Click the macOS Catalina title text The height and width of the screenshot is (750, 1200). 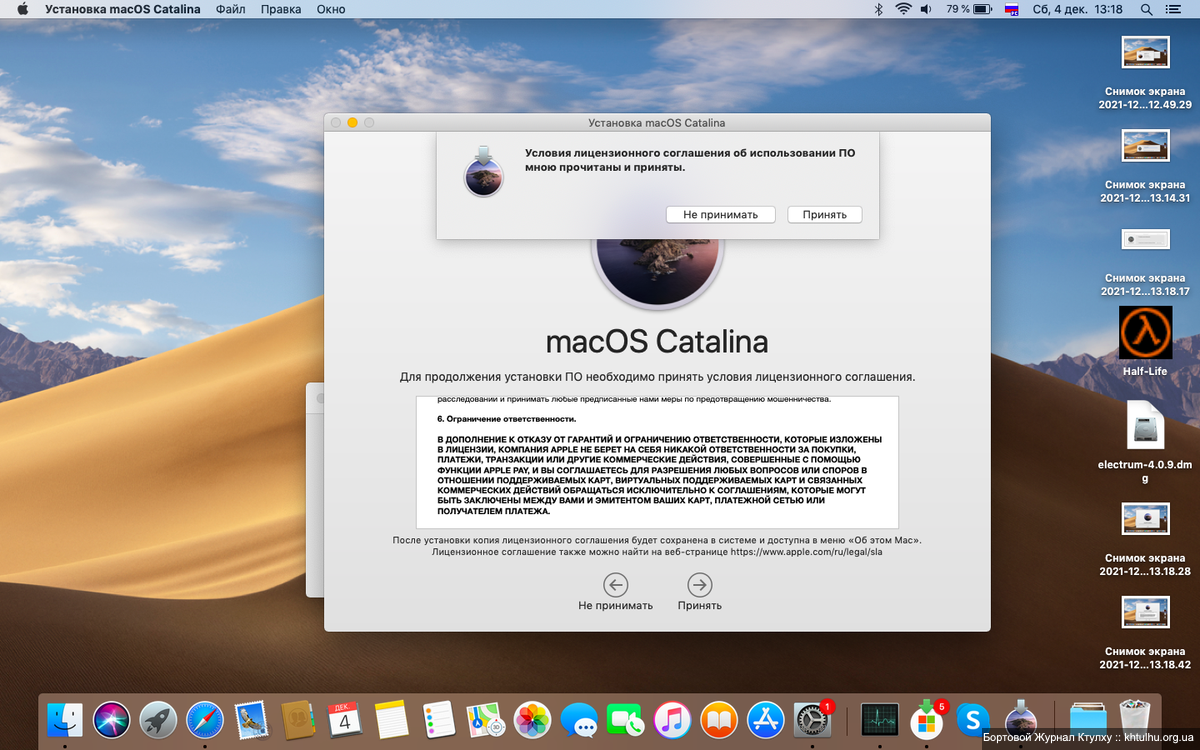[657, 342]
